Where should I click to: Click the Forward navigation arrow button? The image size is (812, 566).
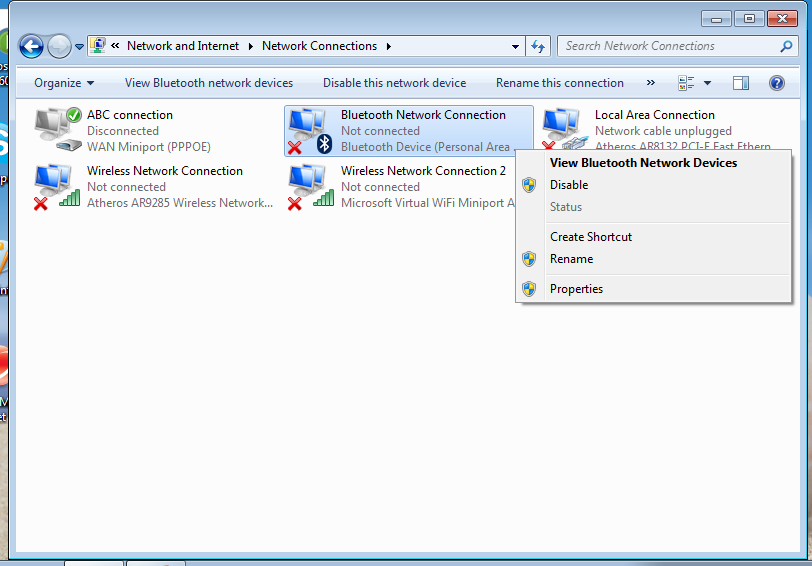click(59, 47)
